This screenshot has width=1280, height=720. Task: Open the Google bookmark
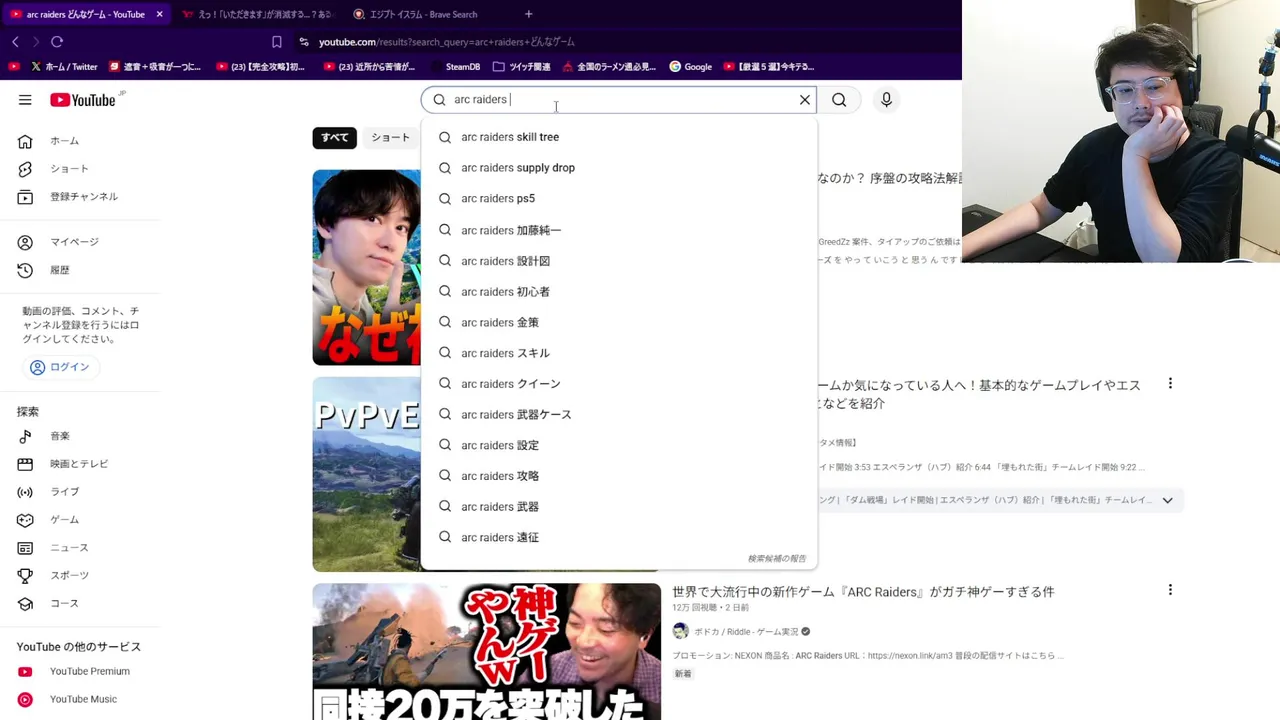[x=691, y=67]
